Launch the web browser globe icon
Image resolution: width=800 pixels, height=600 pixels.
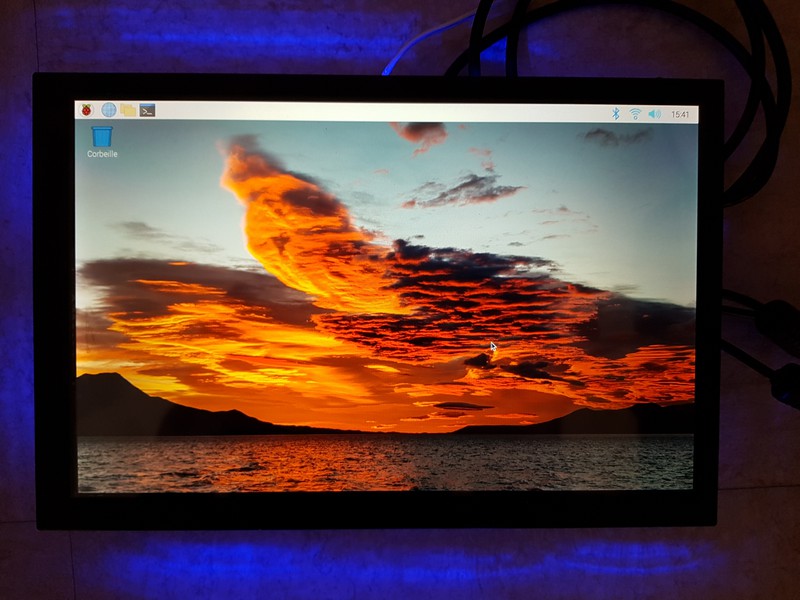click(x=109, y=110)
